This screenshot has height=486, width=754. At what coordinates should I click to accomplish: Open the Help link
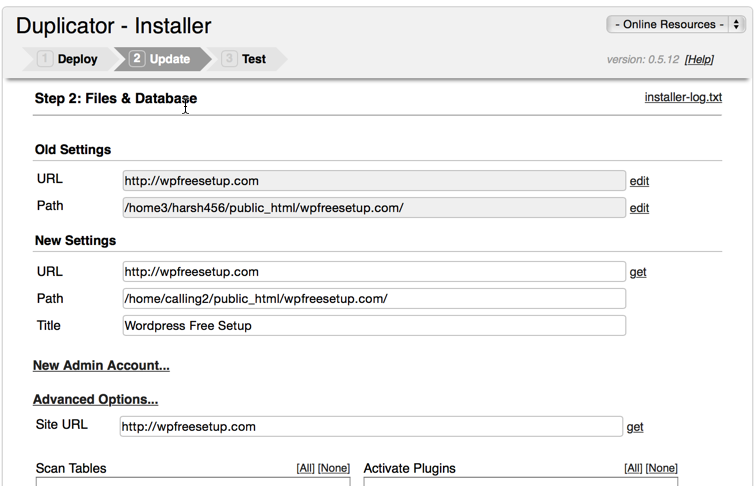699,60
